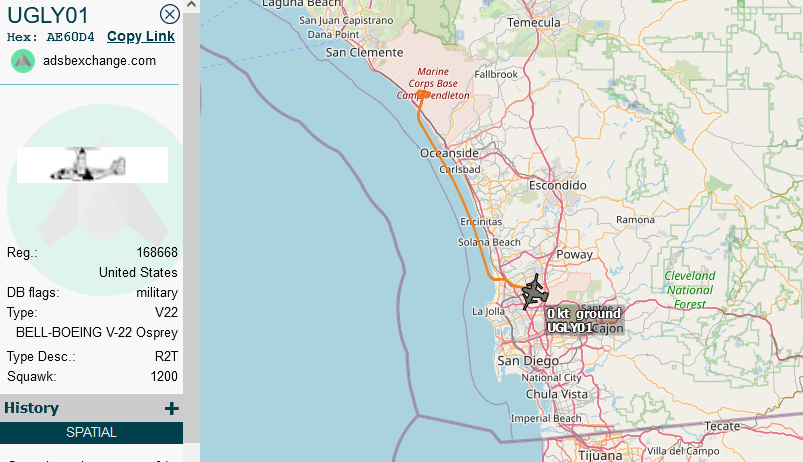Click the National City label on the map
The image size is (803, 462).
551,377
